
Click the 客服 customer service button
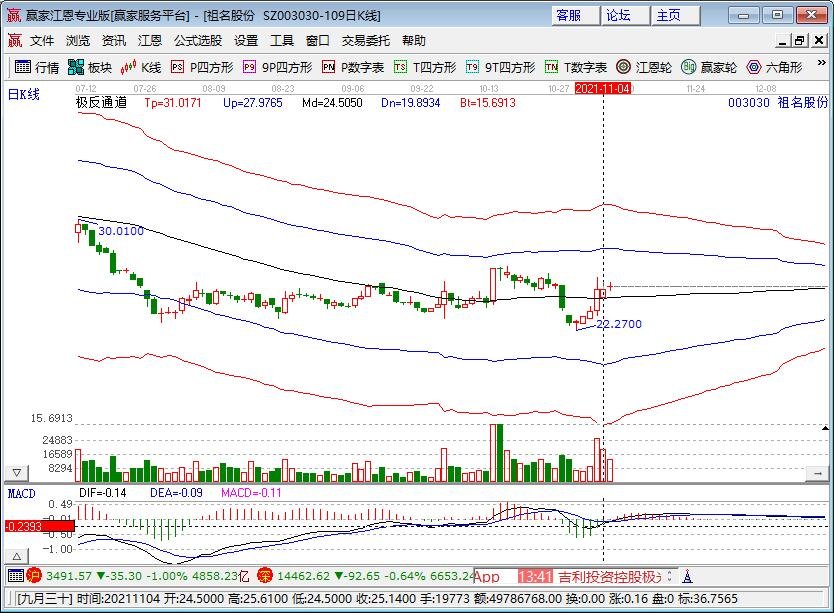pos(568,15)
